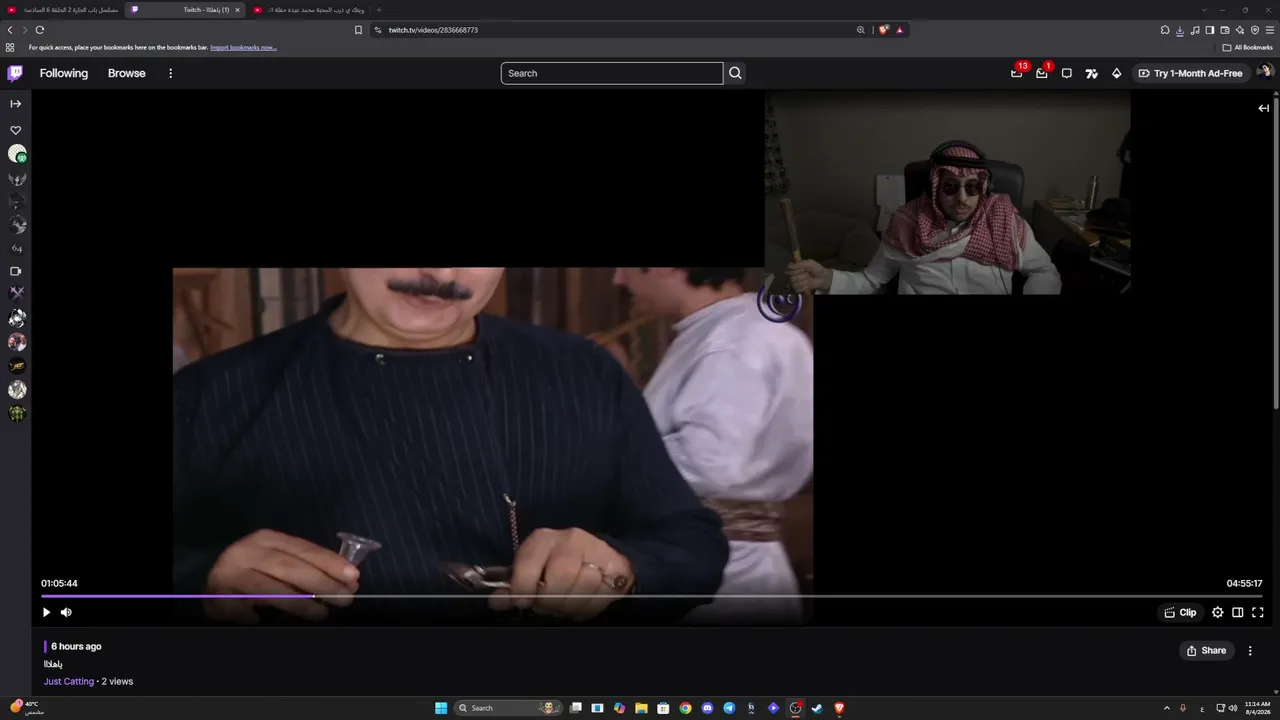Open File Explorer from the taskbar
The height and width of the screenshot is (720, 1280).
(641, 708)
